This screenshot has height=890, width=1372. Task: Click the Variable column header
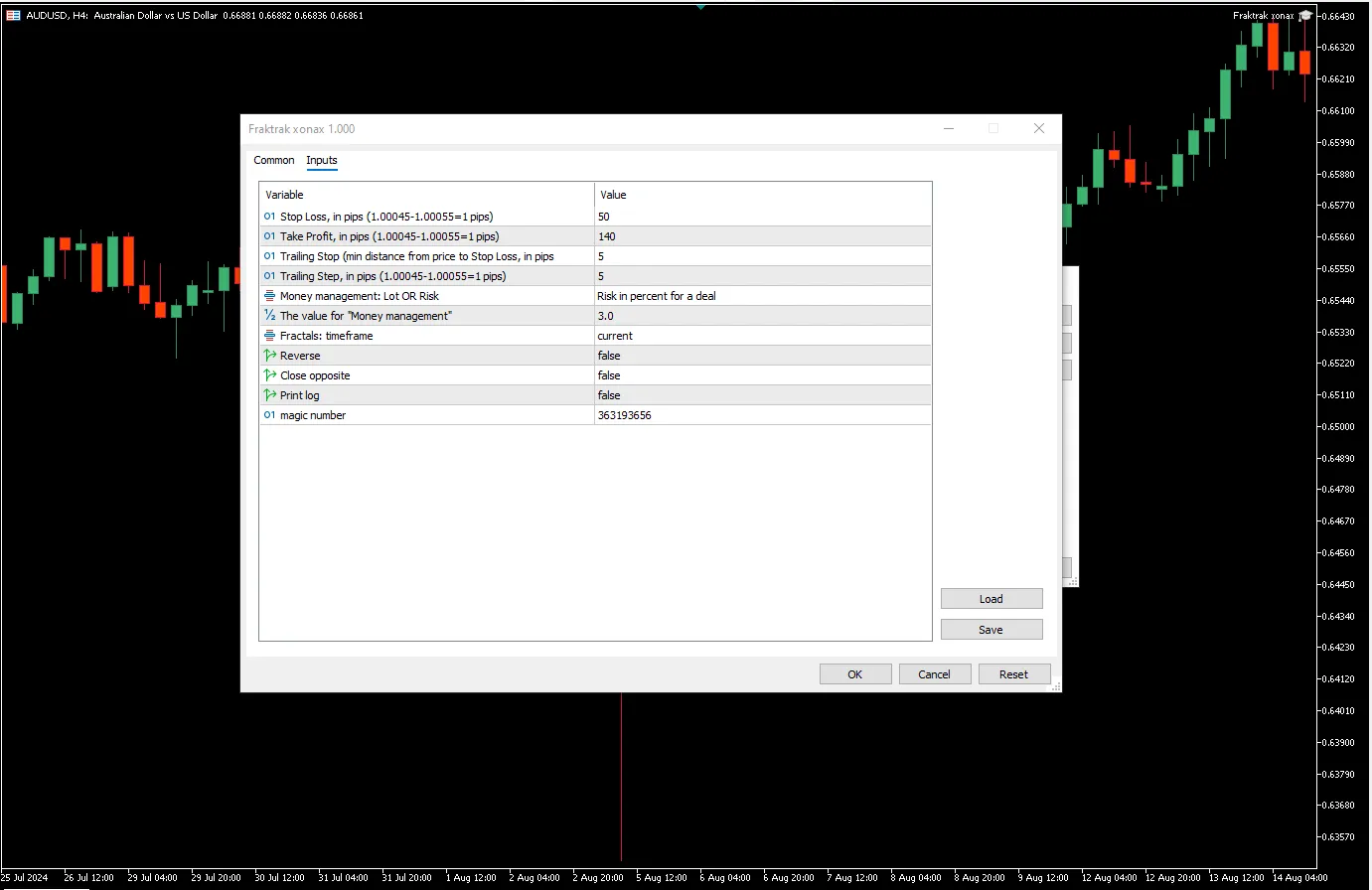point(427,195)
